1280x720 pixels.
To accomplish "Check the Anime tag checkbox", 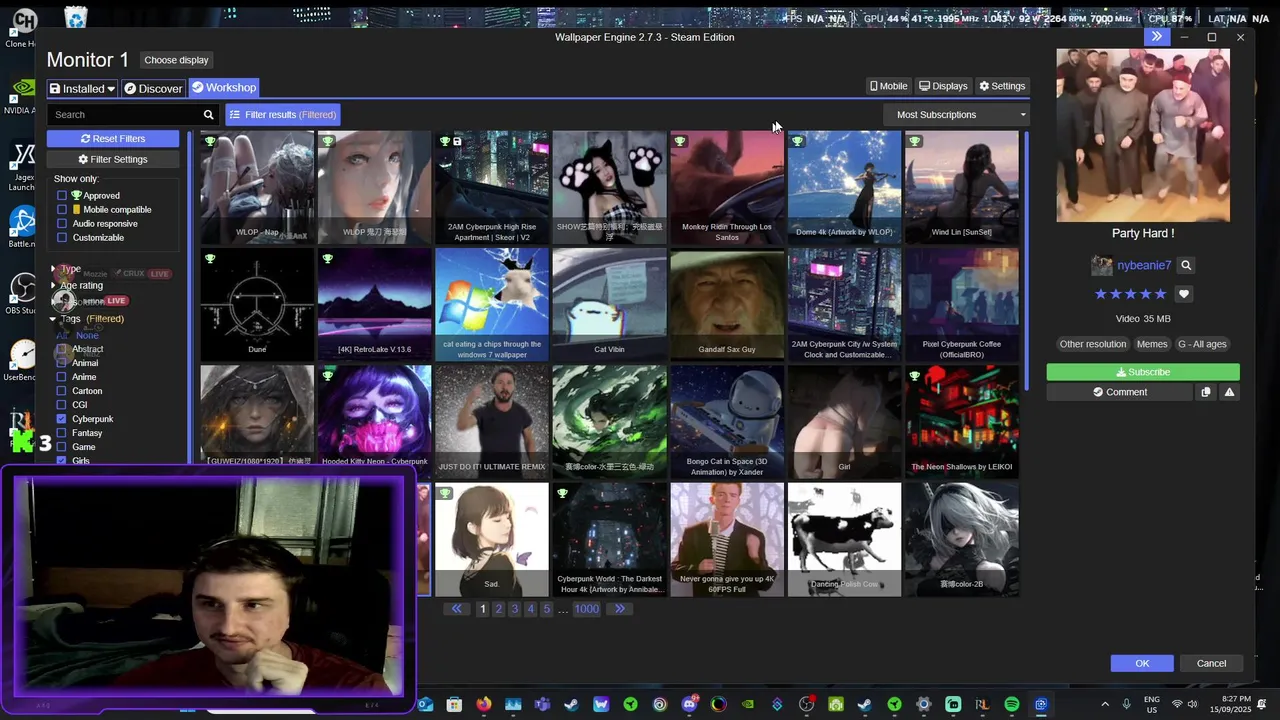I will (x=62, y=377).
